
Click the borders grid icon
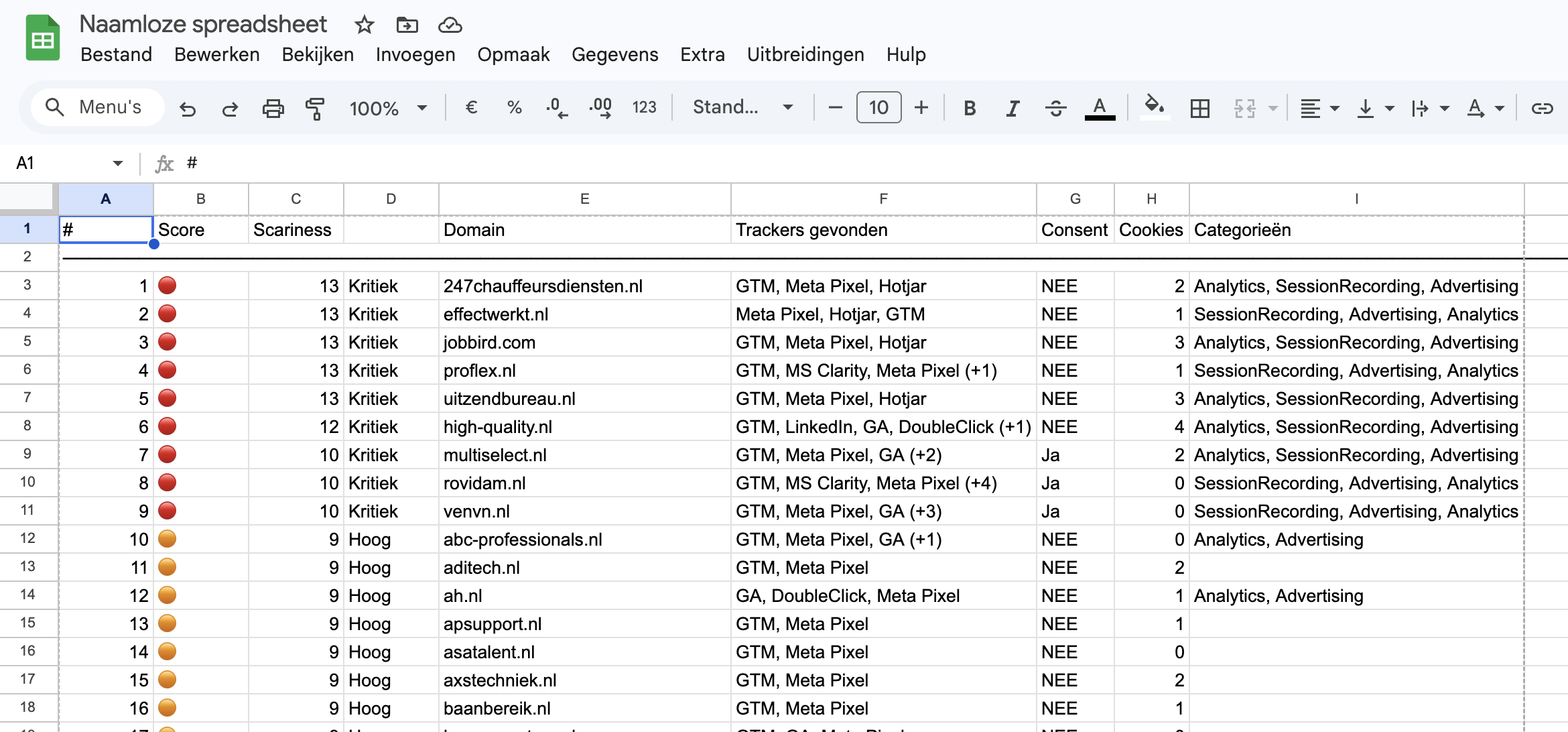pos(1199,108)
